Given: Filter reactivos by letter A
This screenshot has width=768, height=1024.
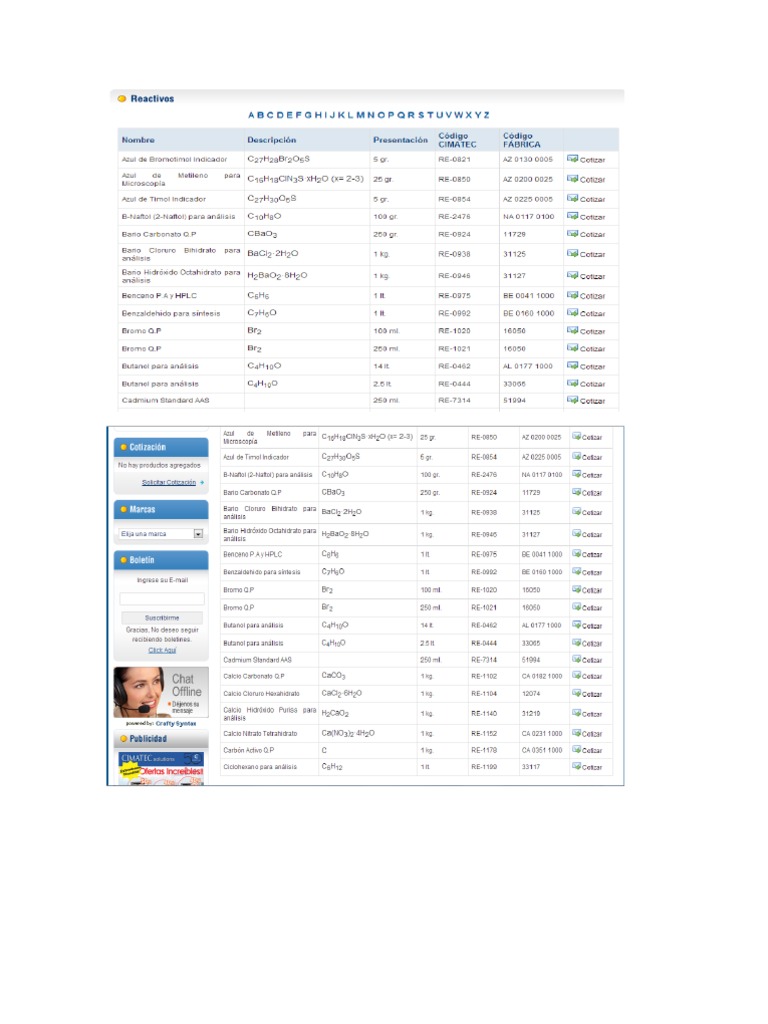Looking at the screenshot, I should pyautogui.click(x=251, y=115).
